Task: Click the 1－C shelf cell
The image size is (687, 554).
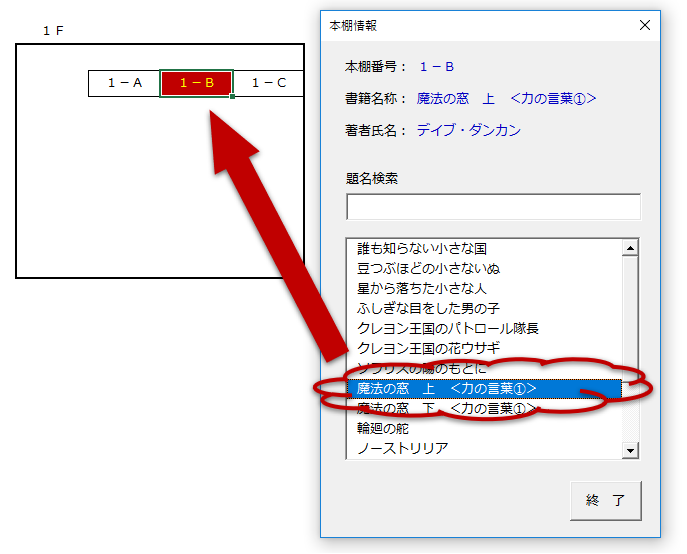Action: 269,83
